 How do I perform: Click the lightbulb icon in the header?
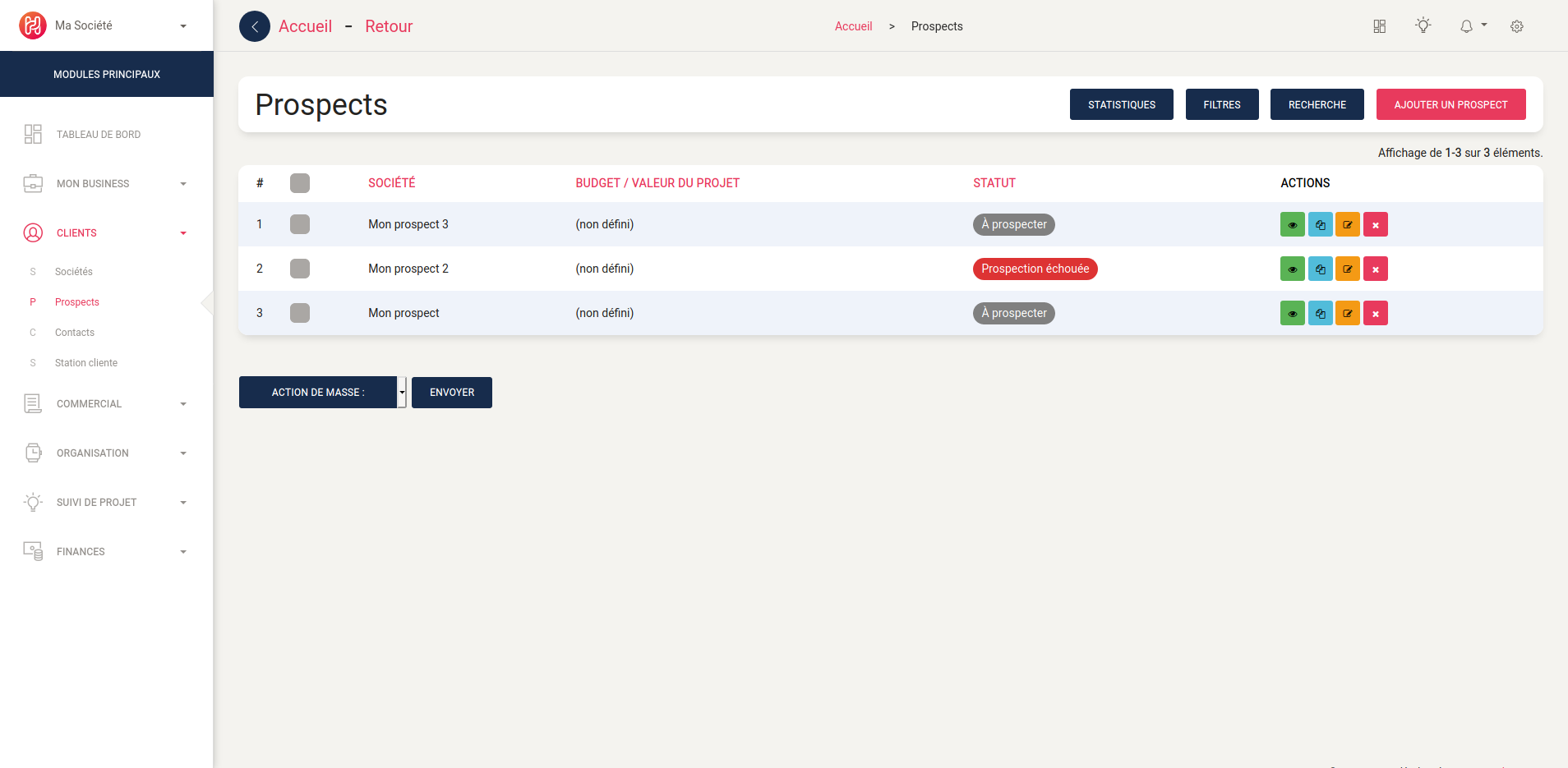[1423, 25]
